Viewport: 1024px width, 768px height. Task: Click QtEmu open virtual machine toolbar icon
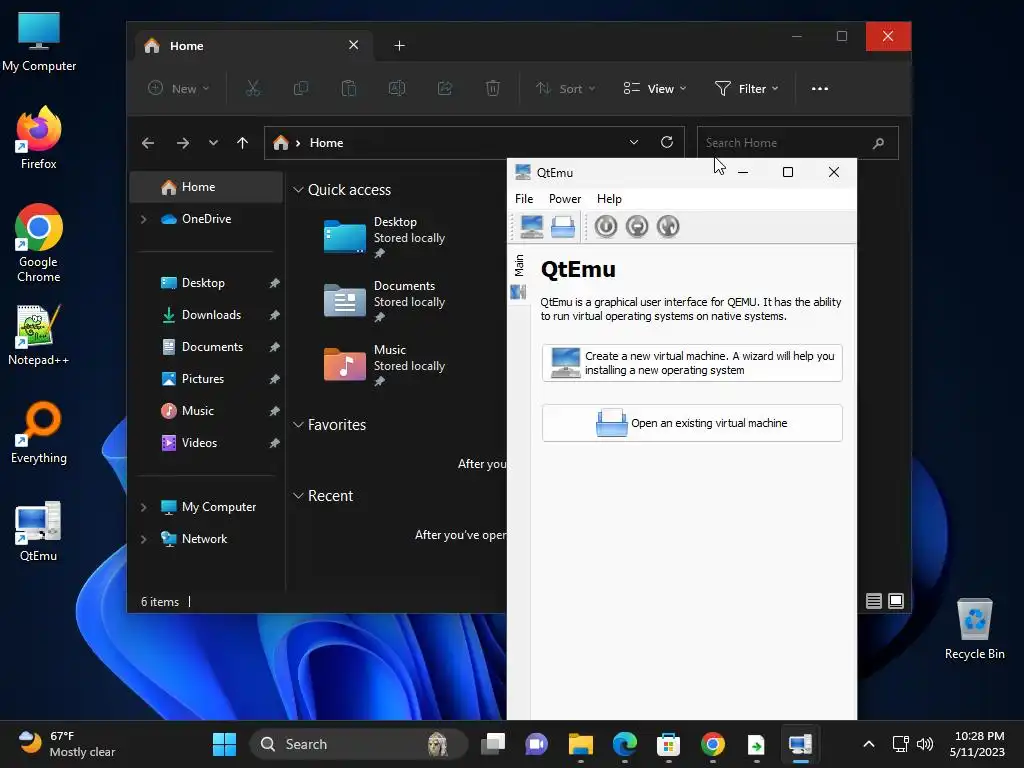click(563, 227)
